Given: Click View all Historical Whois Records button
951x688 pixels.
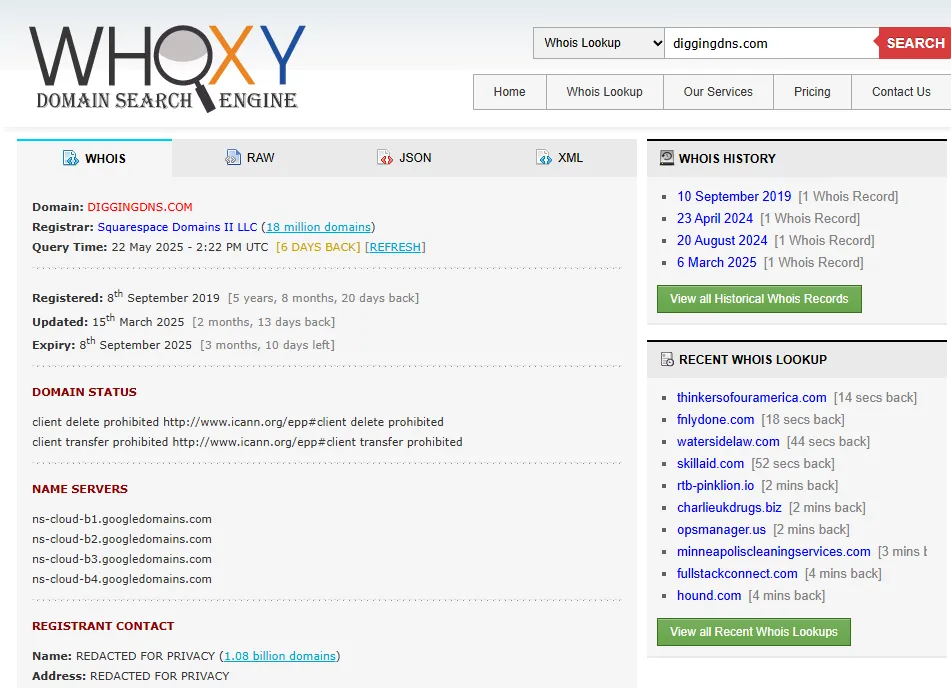Looking at the screenshot, I should [759, 299].
